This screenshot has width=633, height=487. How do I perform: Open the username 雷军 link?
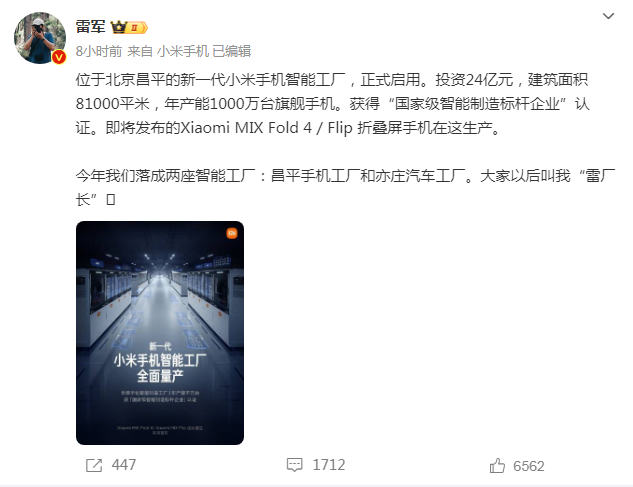click(90, 27)
